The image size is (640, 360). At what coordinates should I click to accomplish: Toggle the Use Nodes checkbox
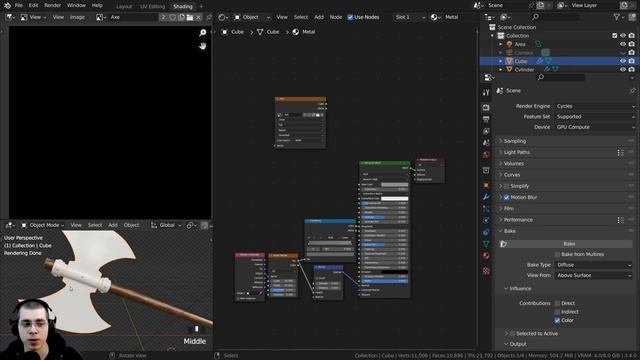(350, 17)
